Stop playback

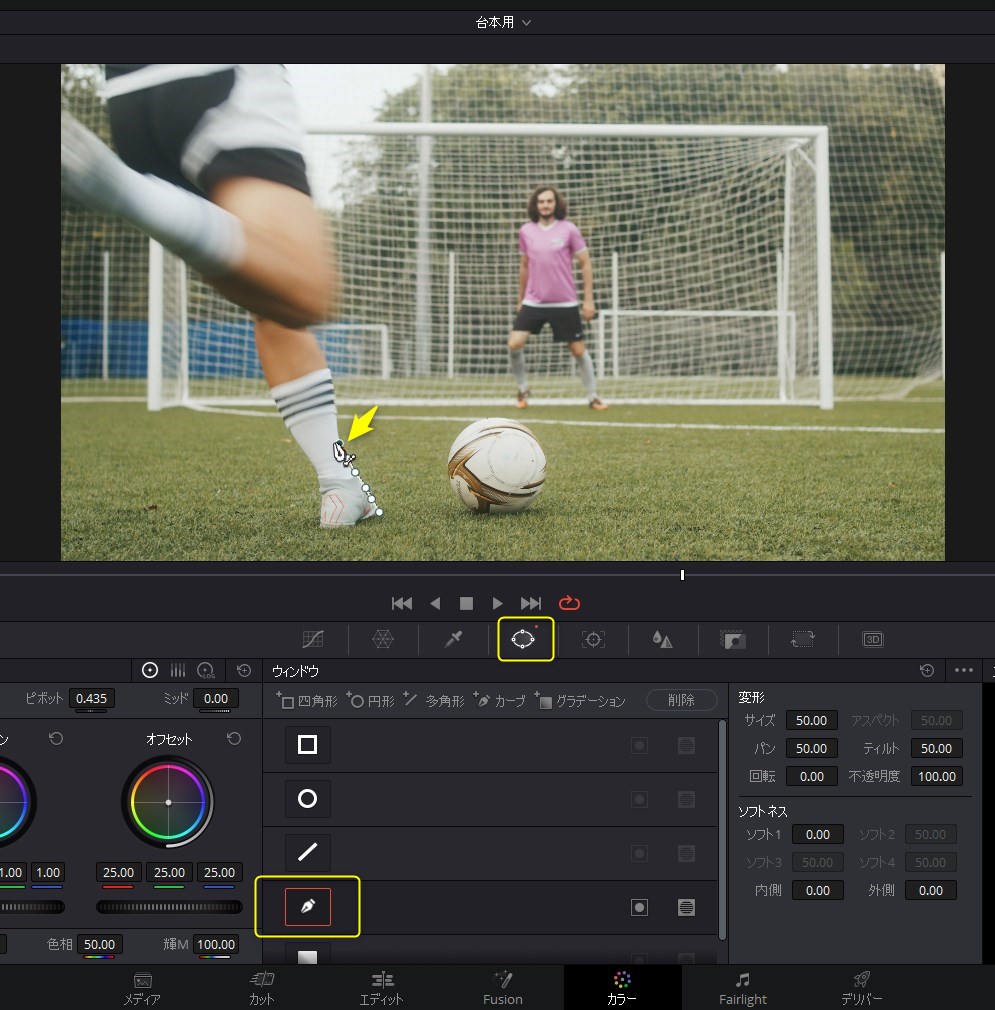[x=466, y=604]
